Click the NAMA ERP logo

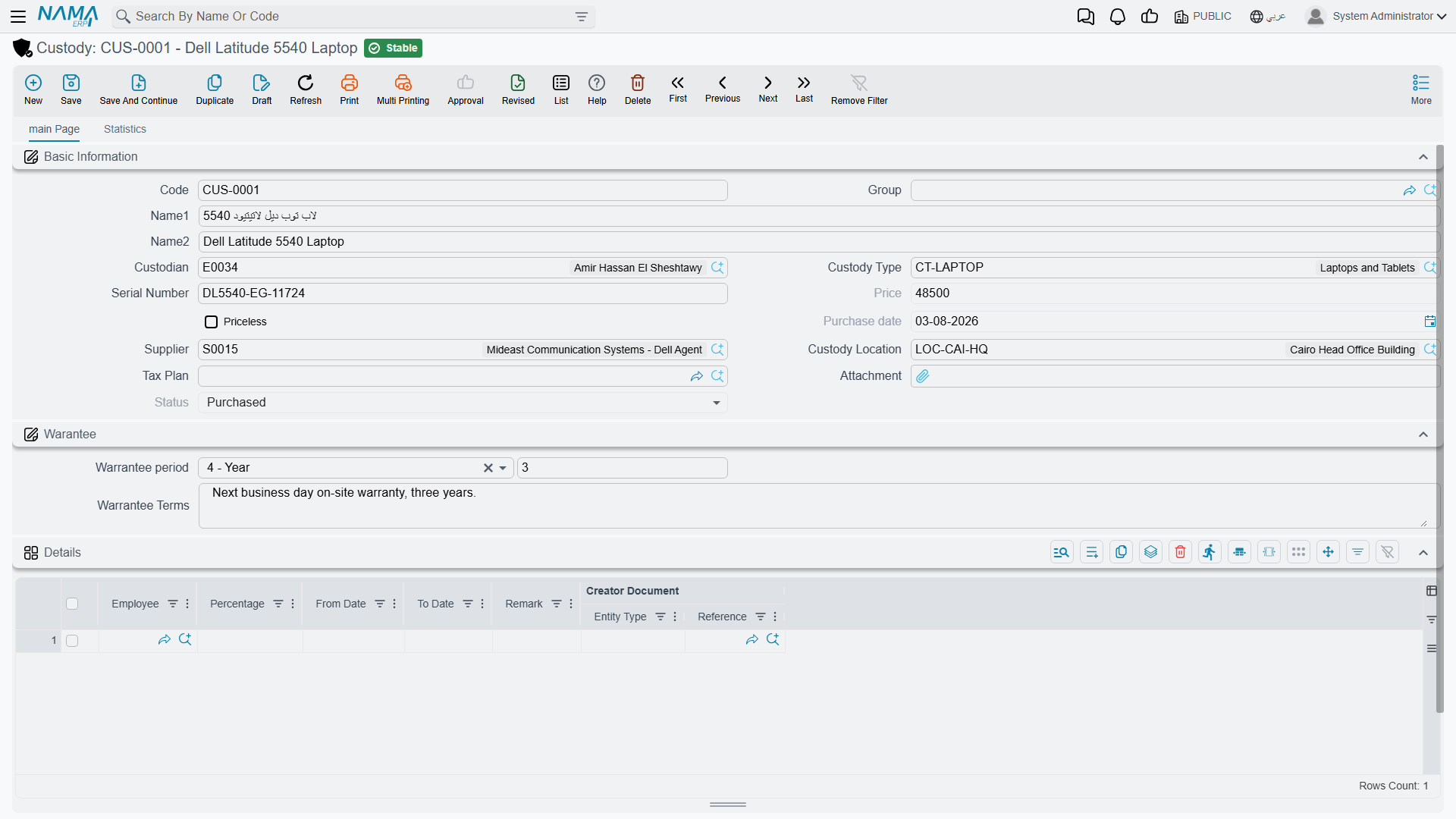[68, 16]
